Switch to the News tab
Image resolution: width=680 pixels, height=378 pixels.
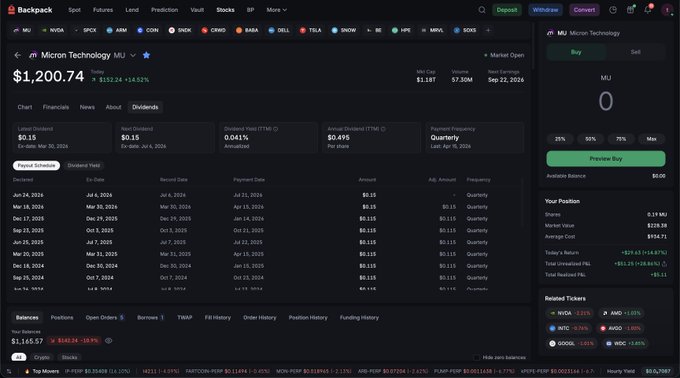[x=87, y=107]
